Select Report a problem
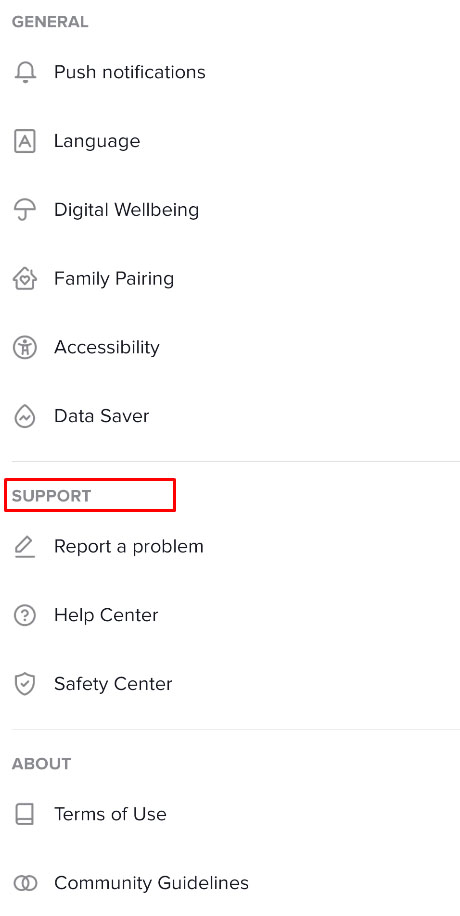460x916 pixels. pos(230,547)
